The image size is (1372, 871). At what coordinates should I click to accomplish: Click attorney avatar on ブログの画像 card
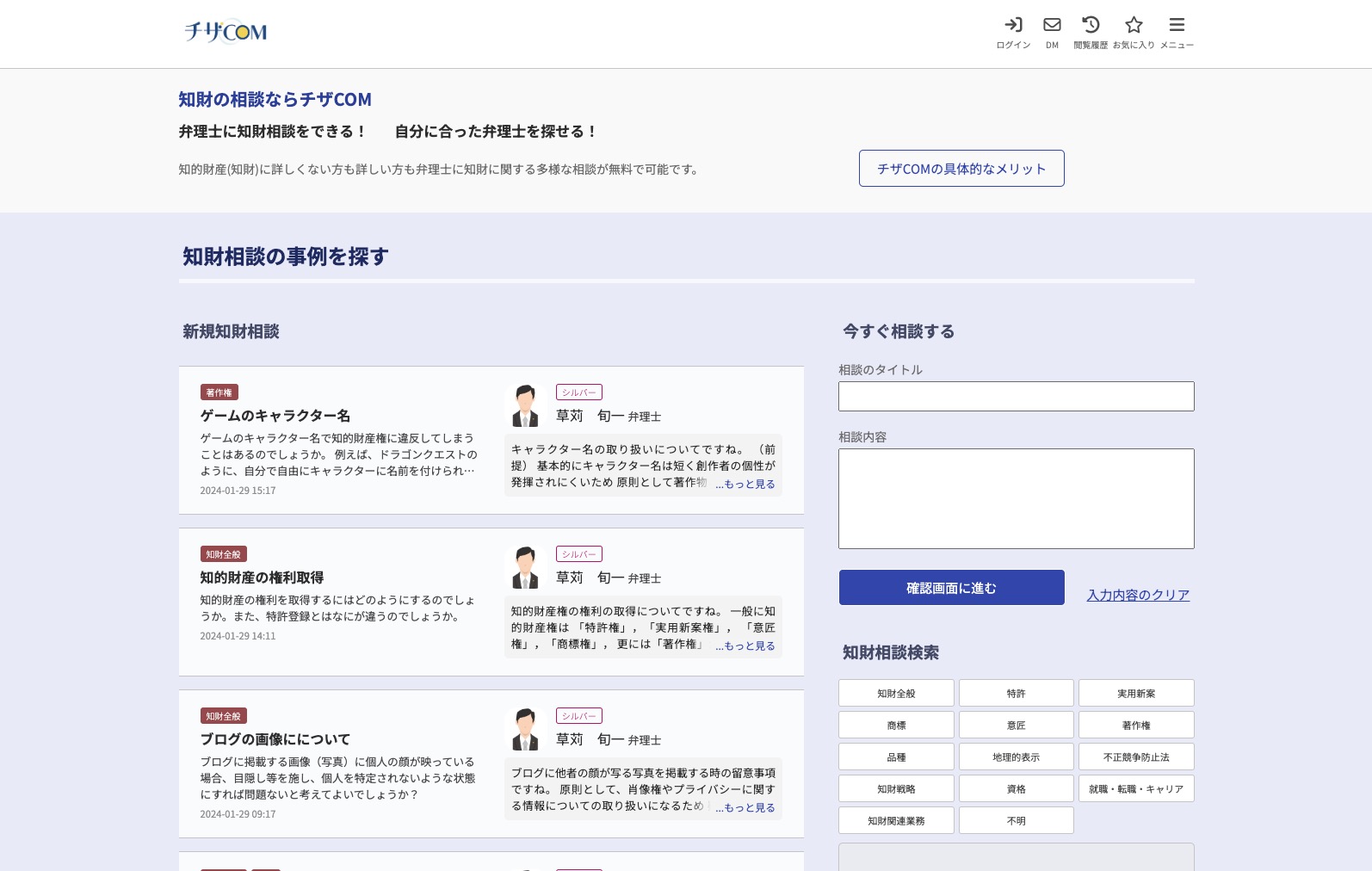tap(525, 729)
